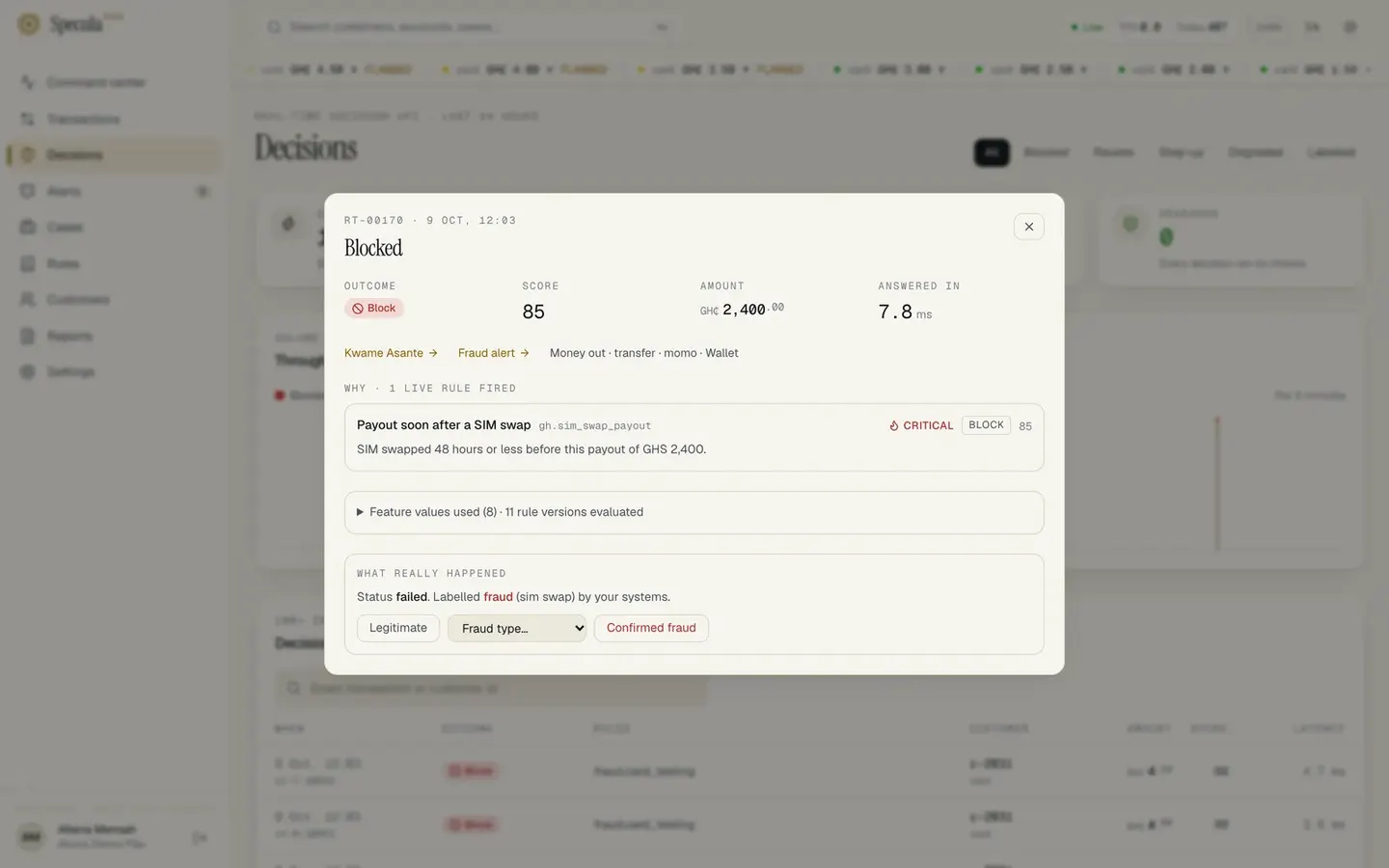Click the rule title 'Payout soon after a SIM swap'
Viewport: 1389px width, 868px height.
pos(444,425)
